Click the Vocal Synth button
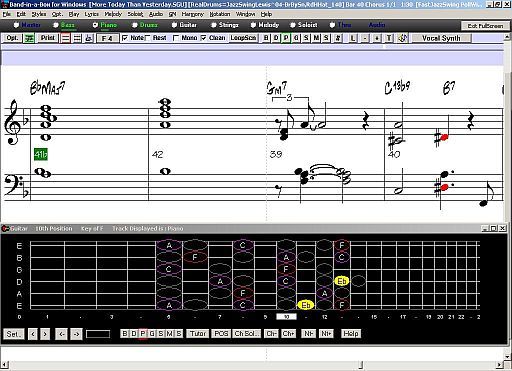 coord(441,38)
